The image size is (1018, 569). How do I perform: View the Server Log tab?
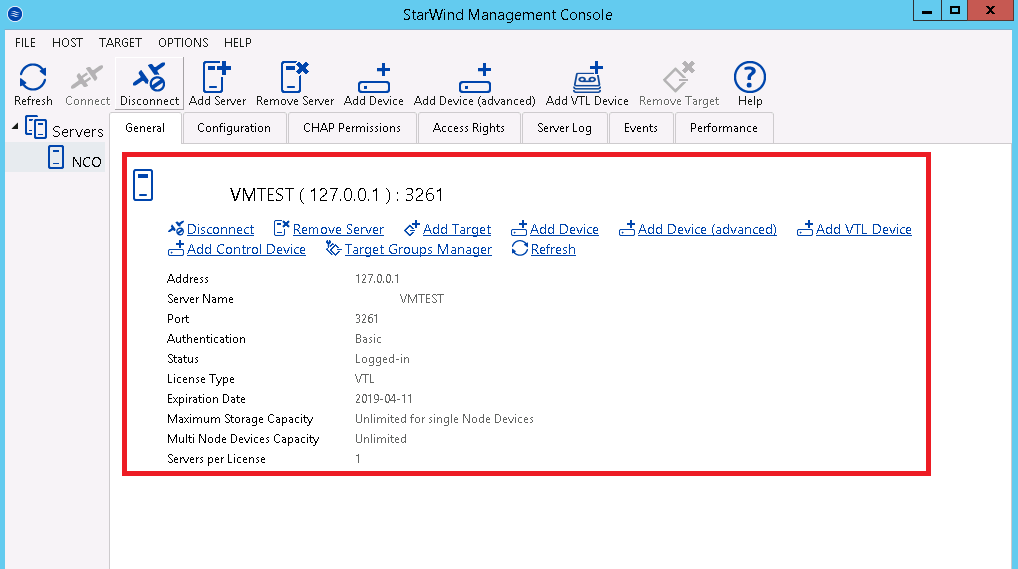(x=564, y=128)
